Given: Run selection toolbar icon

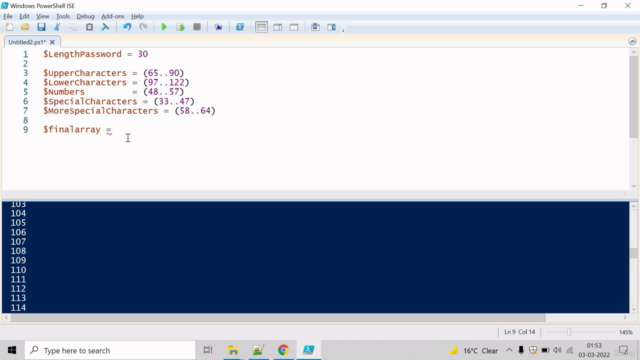Looking at the screenshot, I should pos(180,27).
